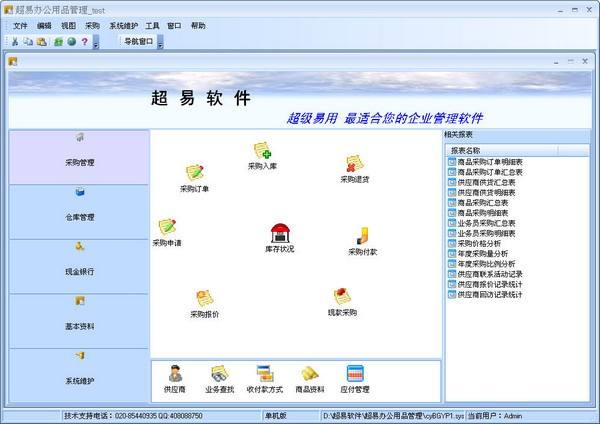Viewport: 600px width, 424px height.
Task: Click the 导航窗口 toolbar button
Action: click(x=138, y=41)
